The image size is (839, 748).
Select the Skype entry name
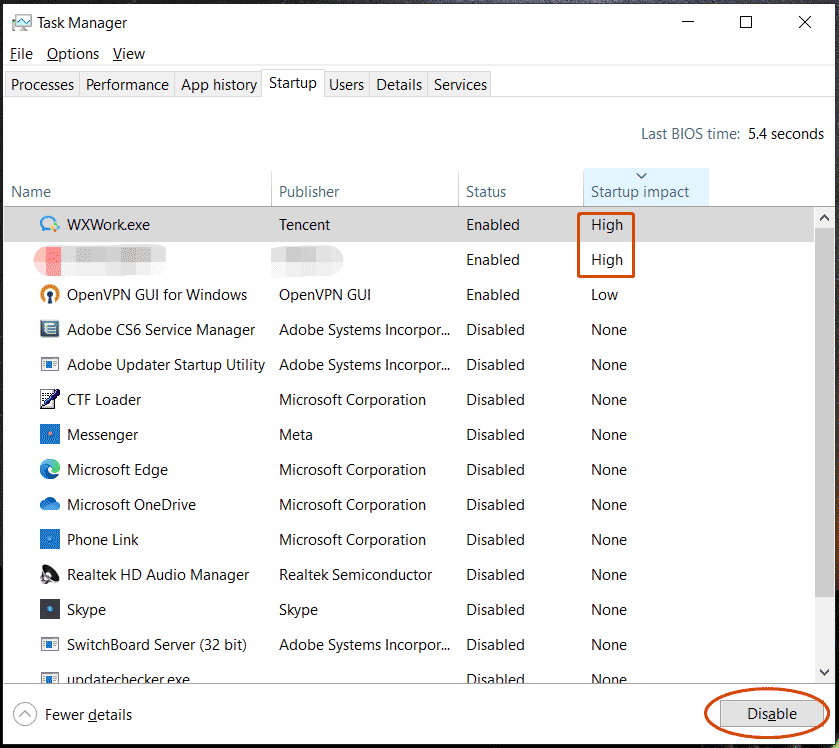86,610
